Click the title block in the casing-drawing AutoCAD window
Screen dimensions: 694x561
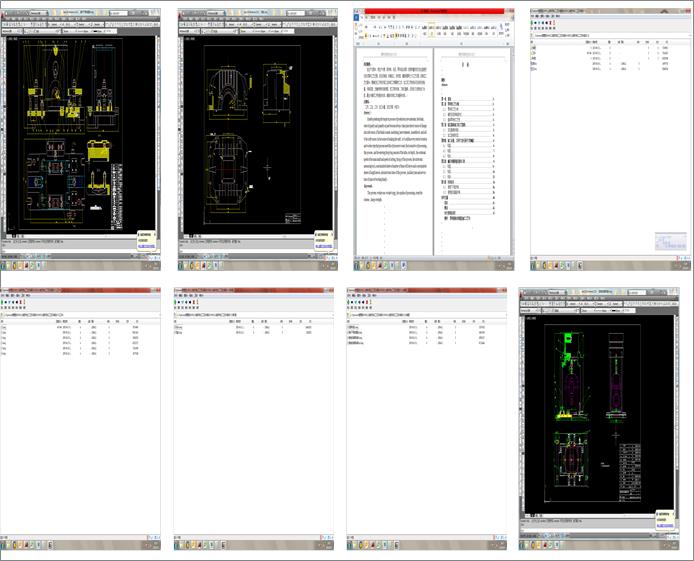[x=293, y=218]
